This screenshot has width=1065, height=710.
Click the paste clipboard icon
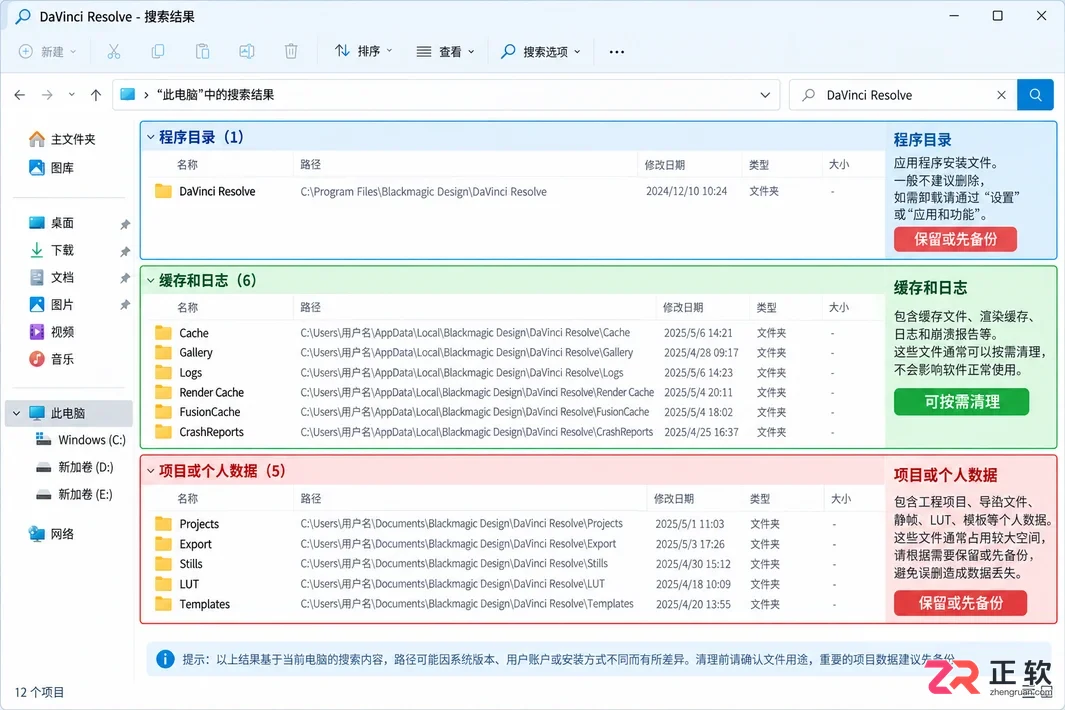(202, 52)
